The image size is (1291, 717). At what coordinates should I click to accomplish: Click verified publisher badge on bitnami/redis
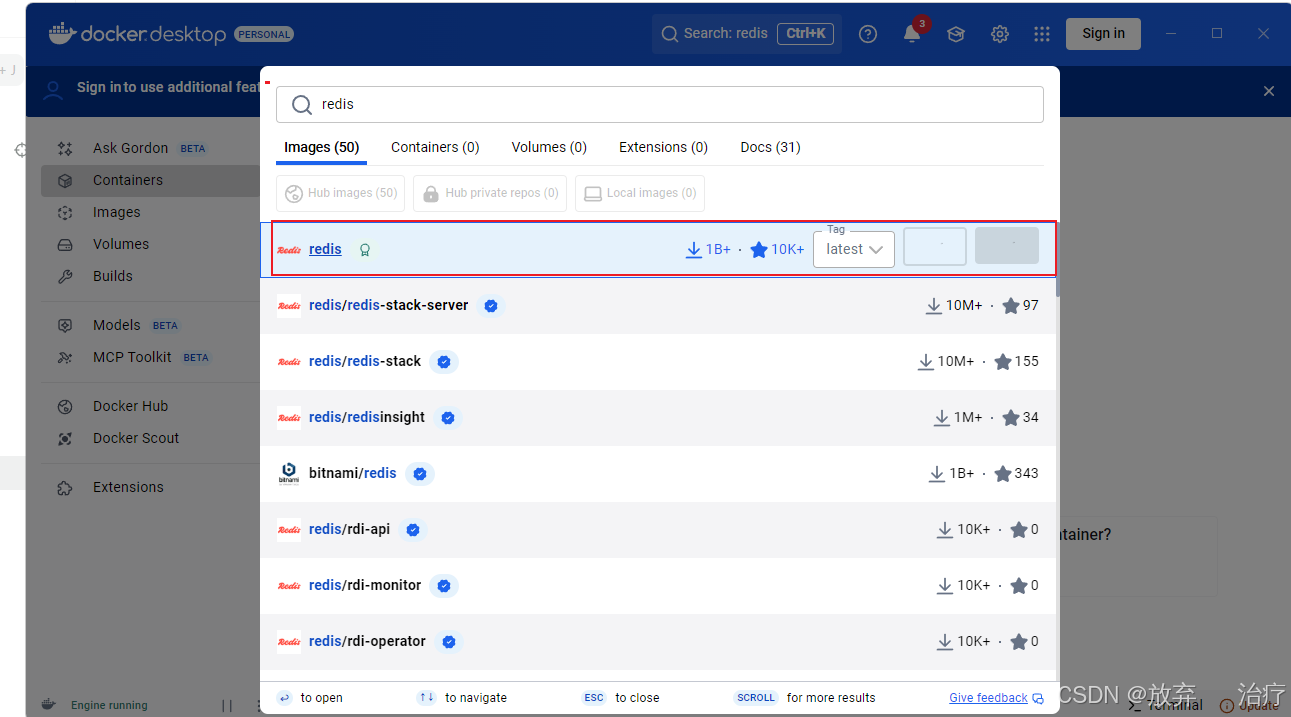tap(420, 474)
